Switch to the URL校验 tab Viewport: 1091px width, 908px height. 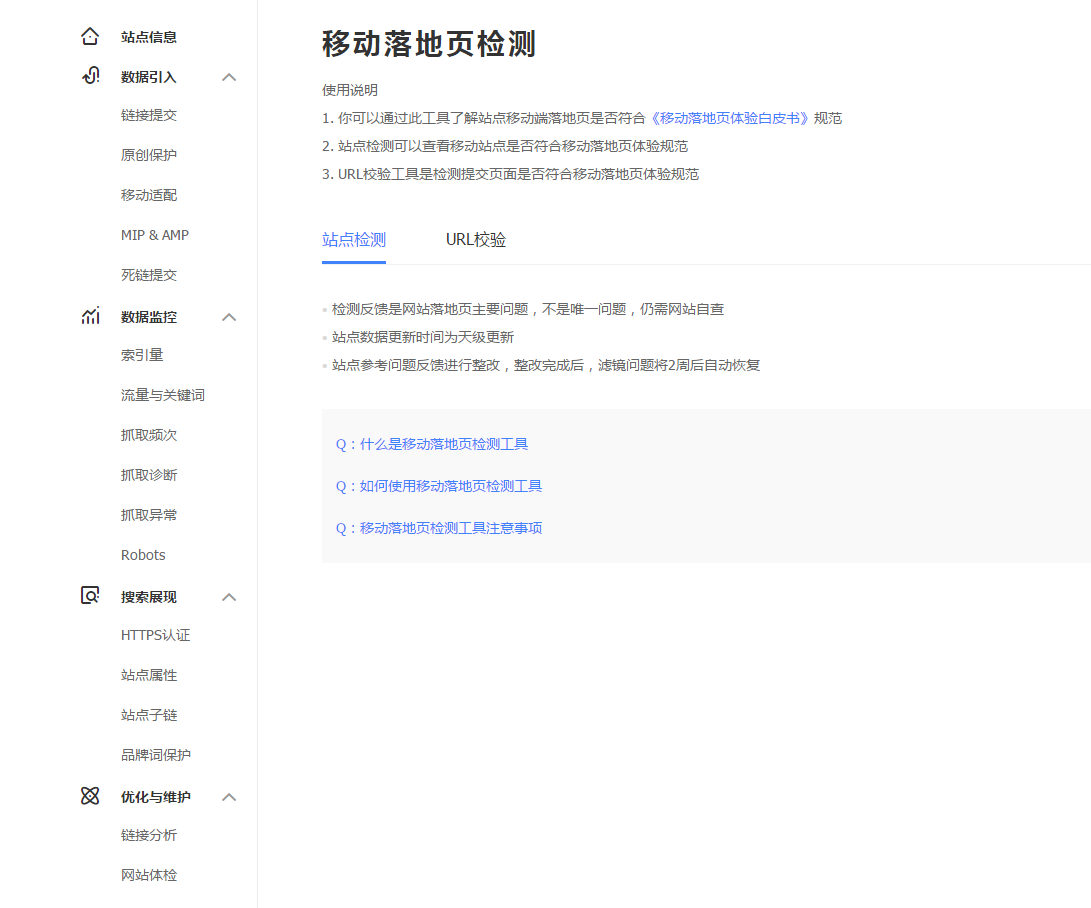point(476,239)
